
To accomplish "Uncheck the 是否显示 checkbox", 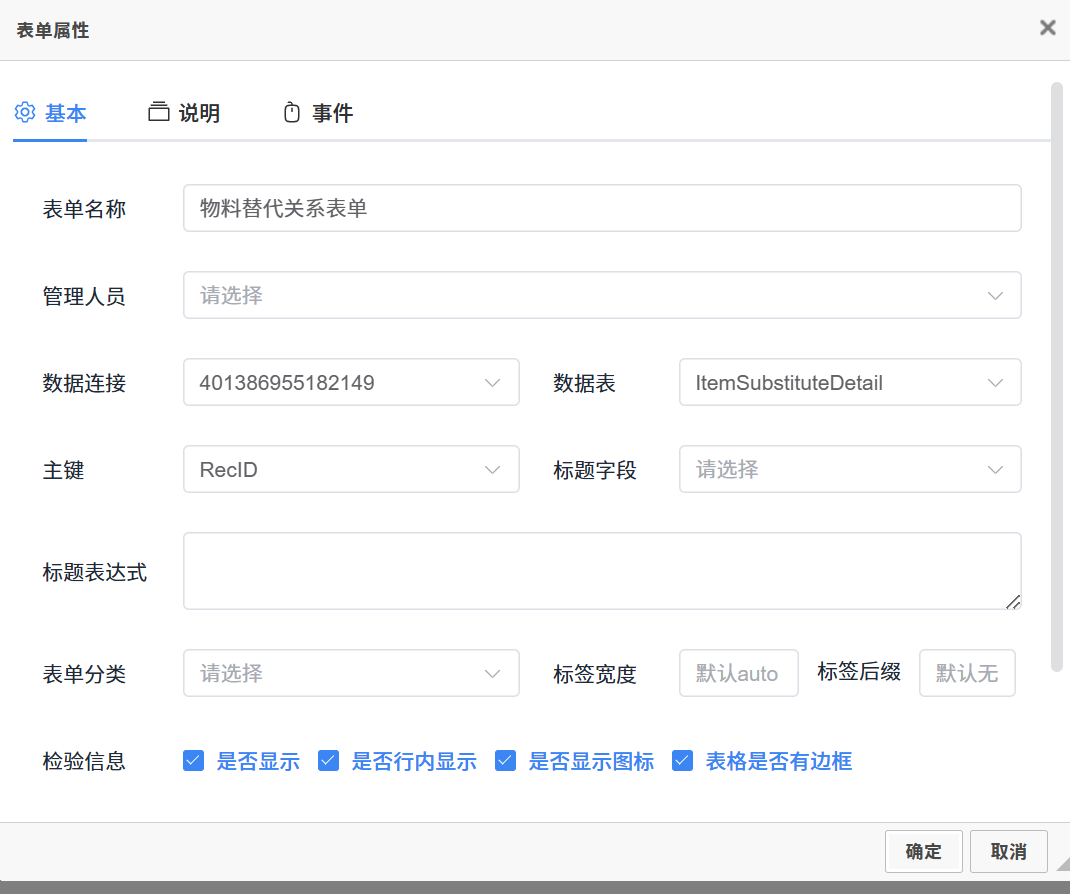I will (x=193, y=761).
